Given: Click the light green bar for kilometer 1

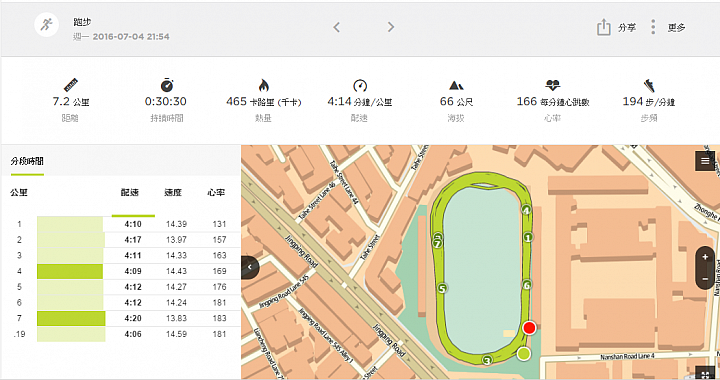Looking at the screenshot, I should point(70,224).
